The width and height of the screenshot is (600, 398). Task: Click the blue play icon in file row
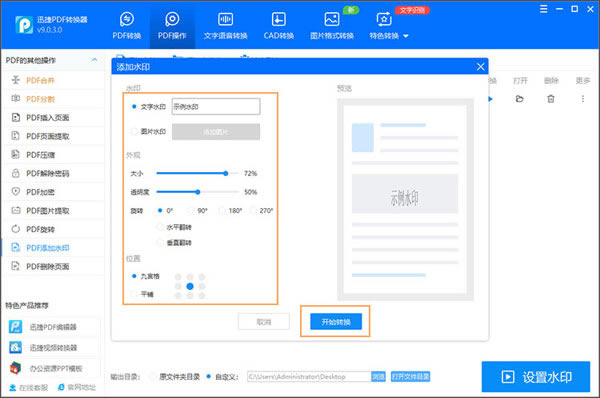491,99
